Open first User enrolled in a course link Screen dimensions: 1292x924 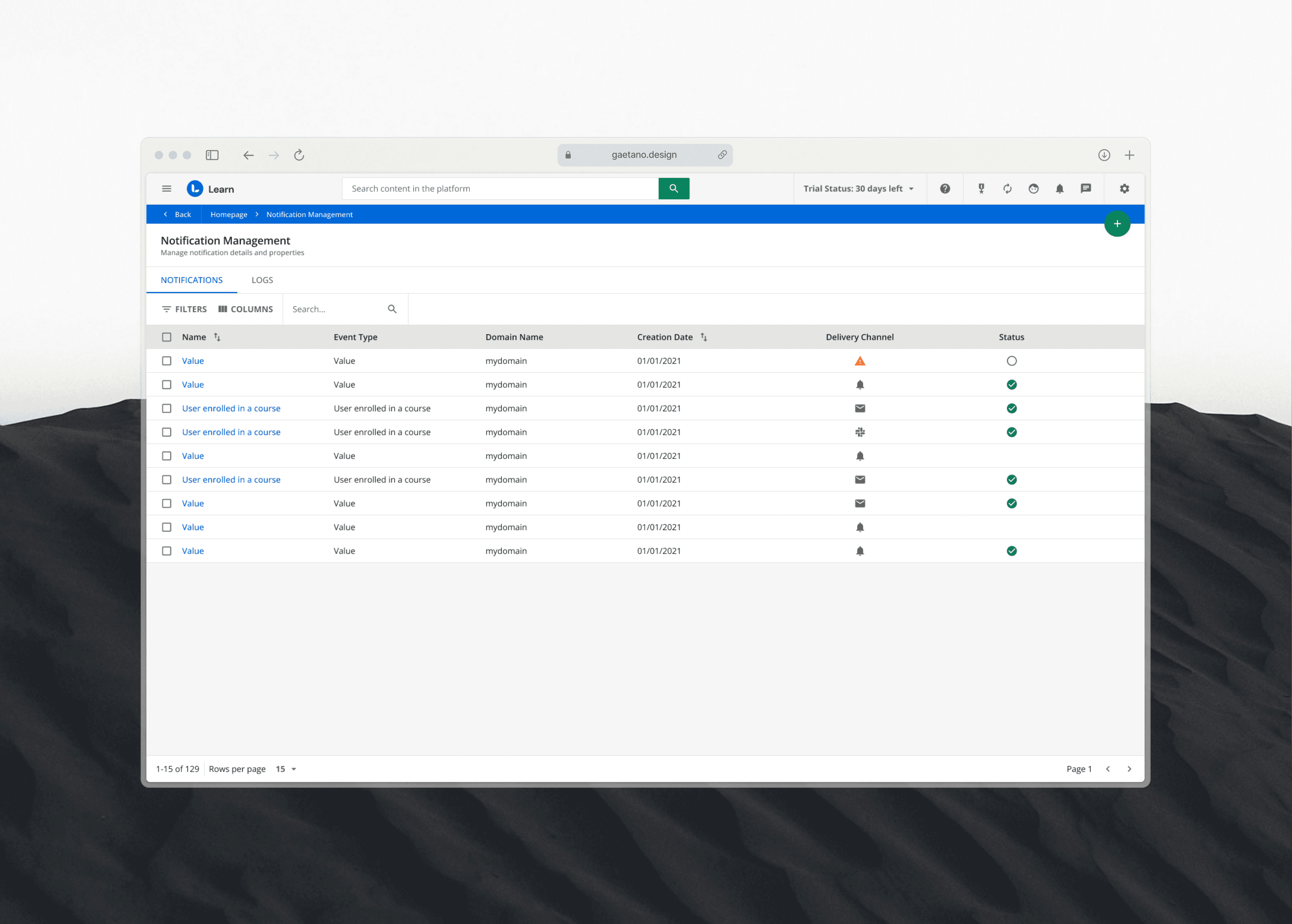coord(231,408)
